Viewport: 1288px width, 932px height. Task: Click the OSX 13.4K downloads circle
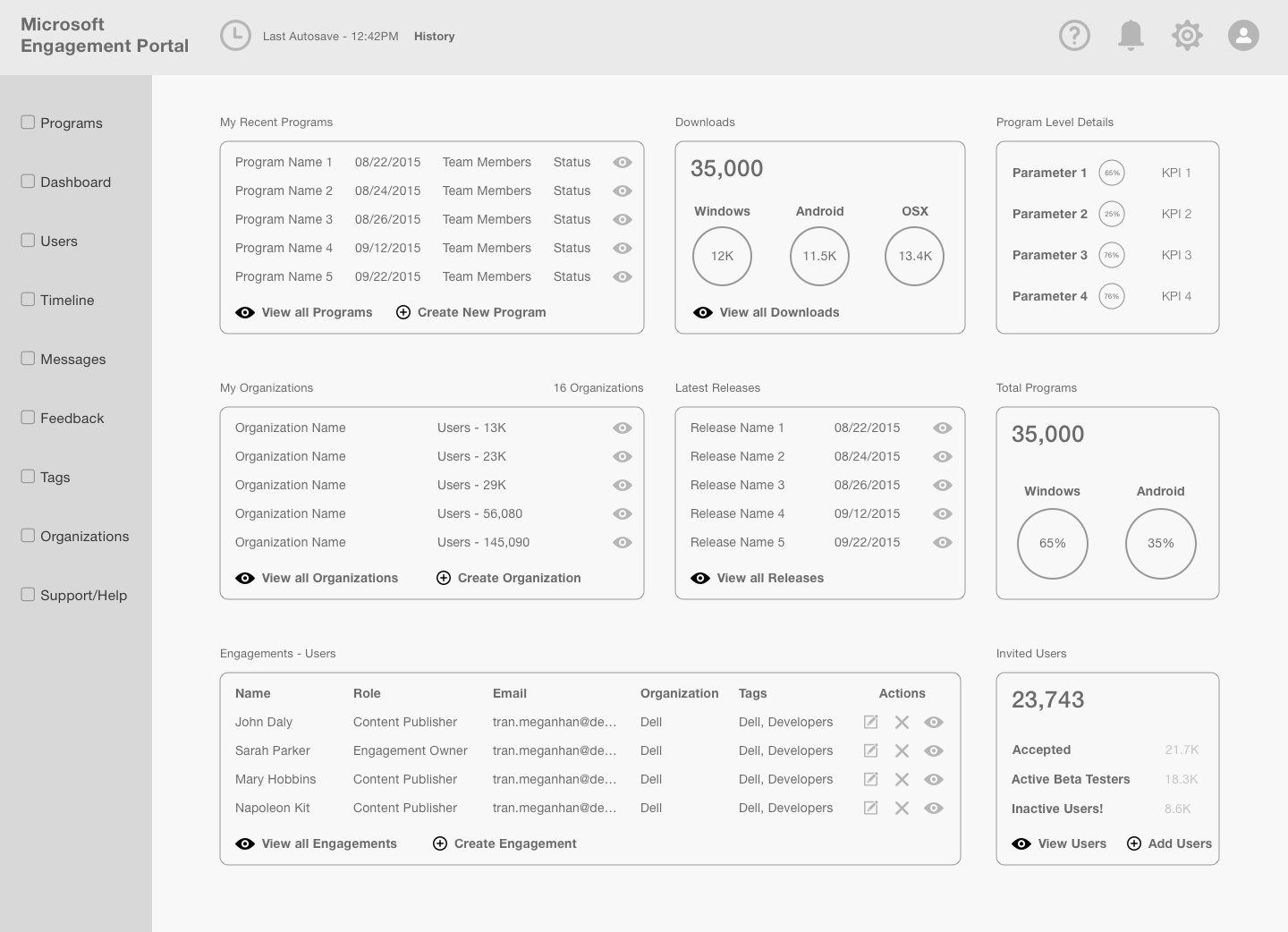click(914, 256)
